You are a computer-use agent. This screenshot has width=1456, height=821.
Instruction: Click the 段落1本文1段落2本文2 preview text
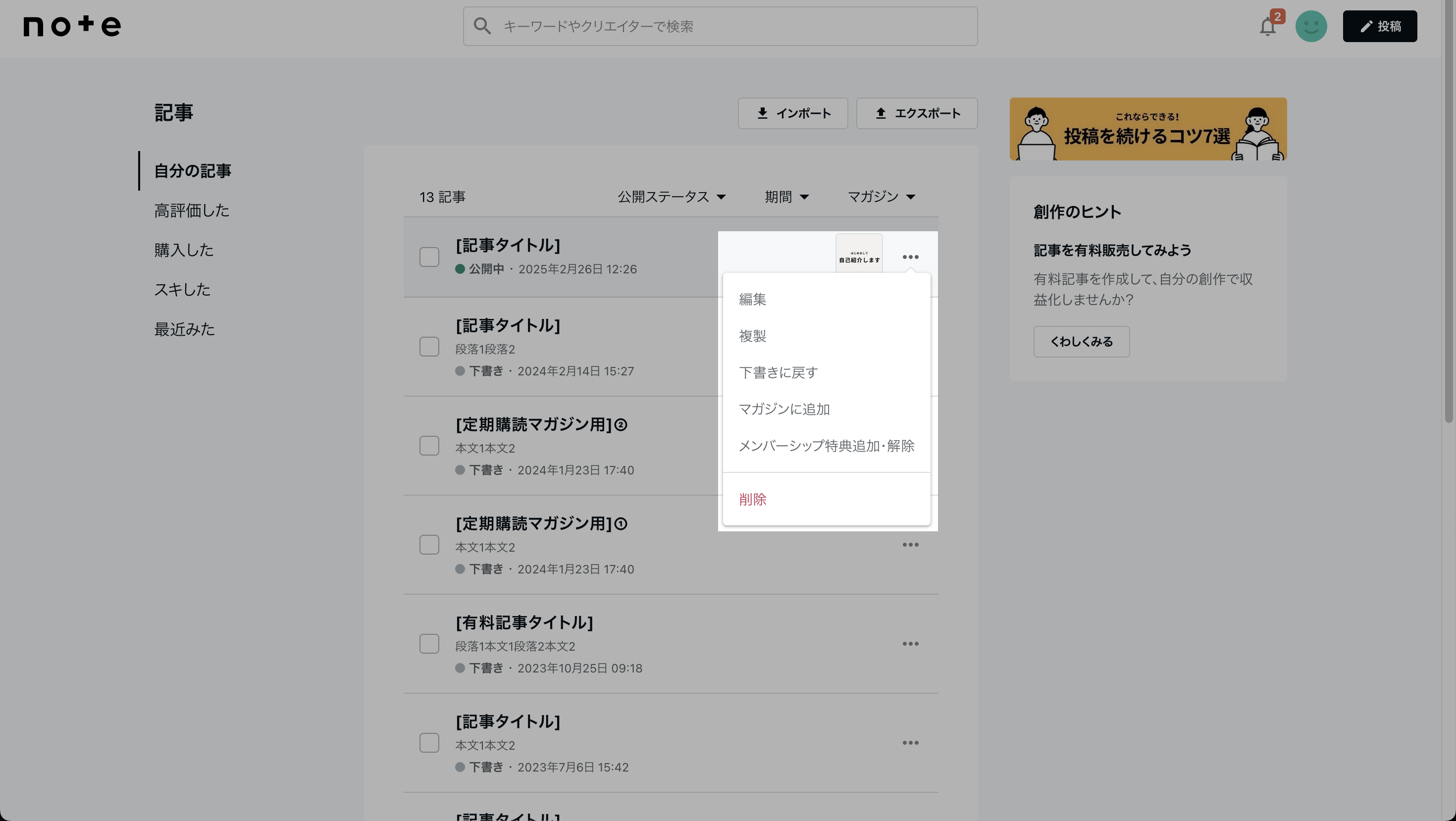(515, 646)
